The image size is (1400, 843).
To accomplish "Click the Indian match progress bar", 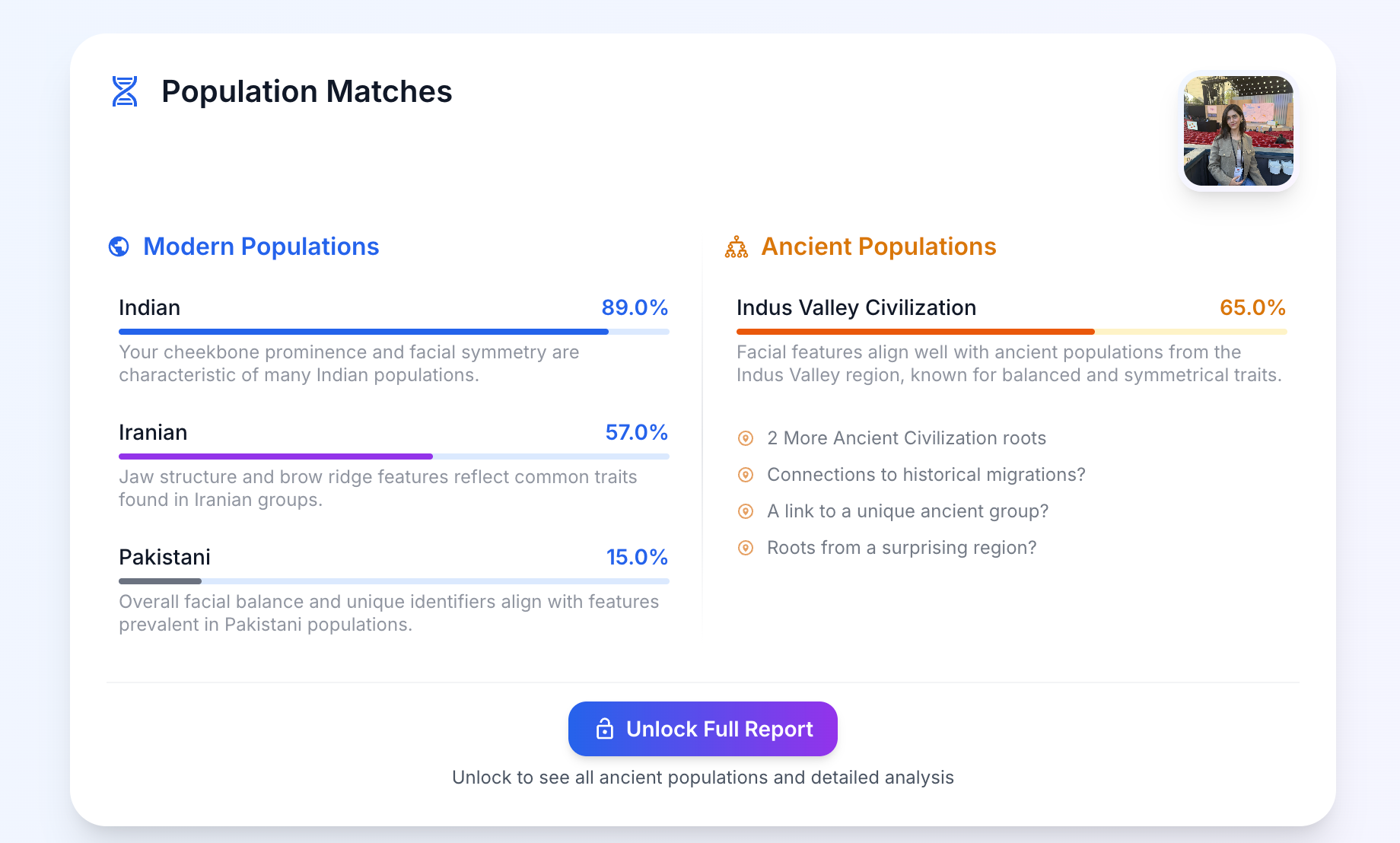I will click(393, 332).
